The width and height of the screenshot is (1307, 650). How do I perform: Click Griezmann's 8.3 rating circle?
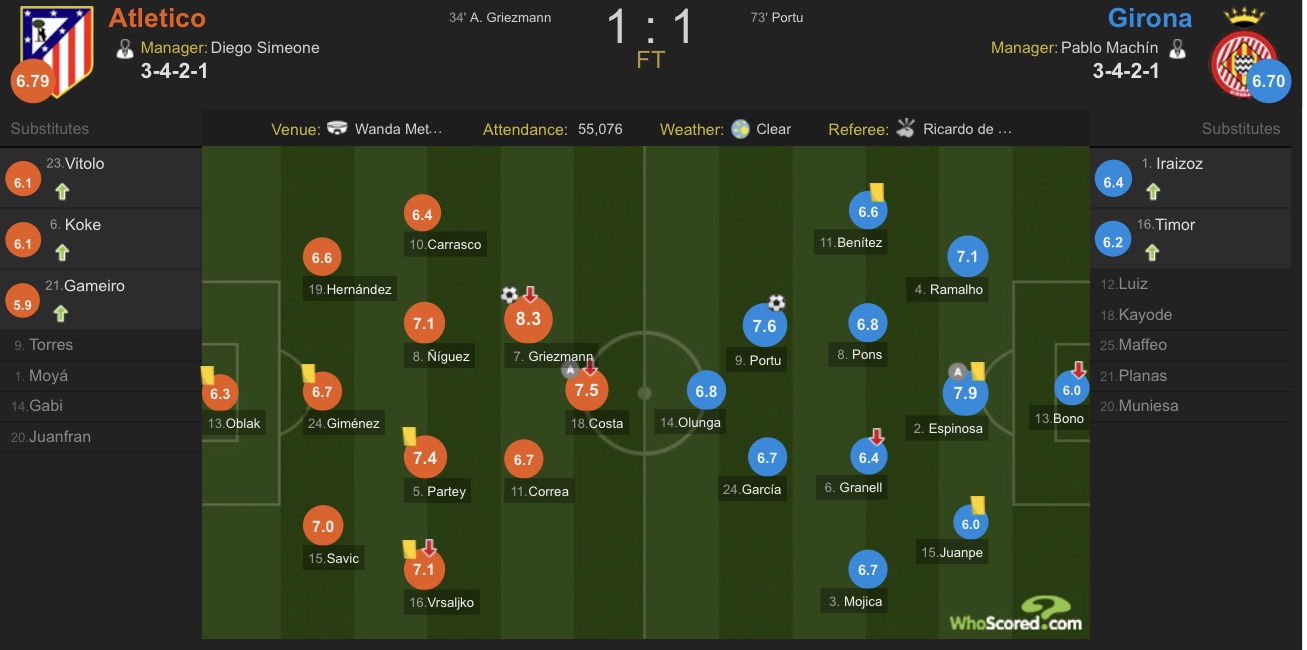coord(528,319)
